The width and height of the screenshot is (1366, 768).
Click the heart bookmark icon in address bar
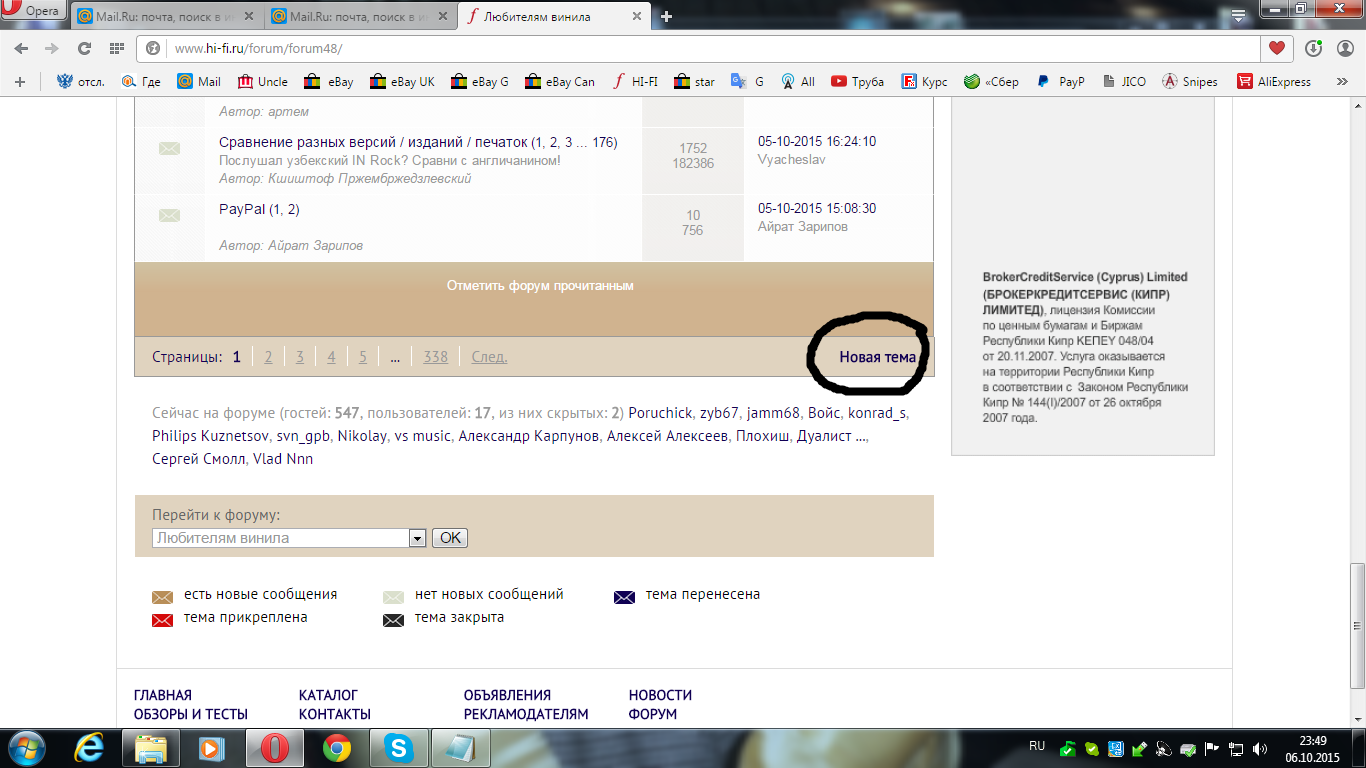pyautogui.click(x=1276, y=48)
